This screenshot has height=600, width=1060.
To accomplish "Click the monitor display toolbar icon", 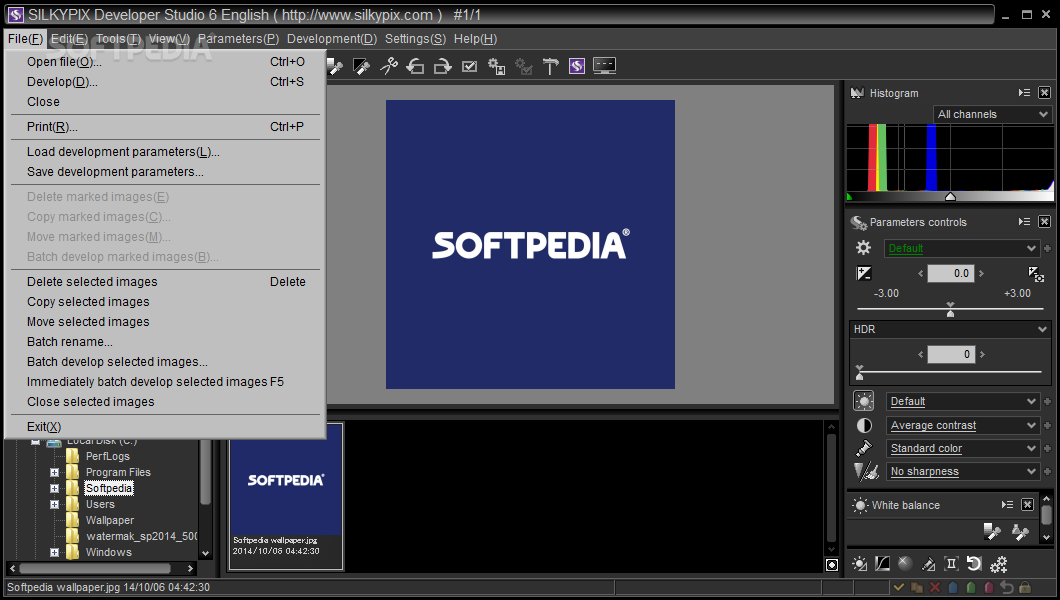I will coord(604,66).
